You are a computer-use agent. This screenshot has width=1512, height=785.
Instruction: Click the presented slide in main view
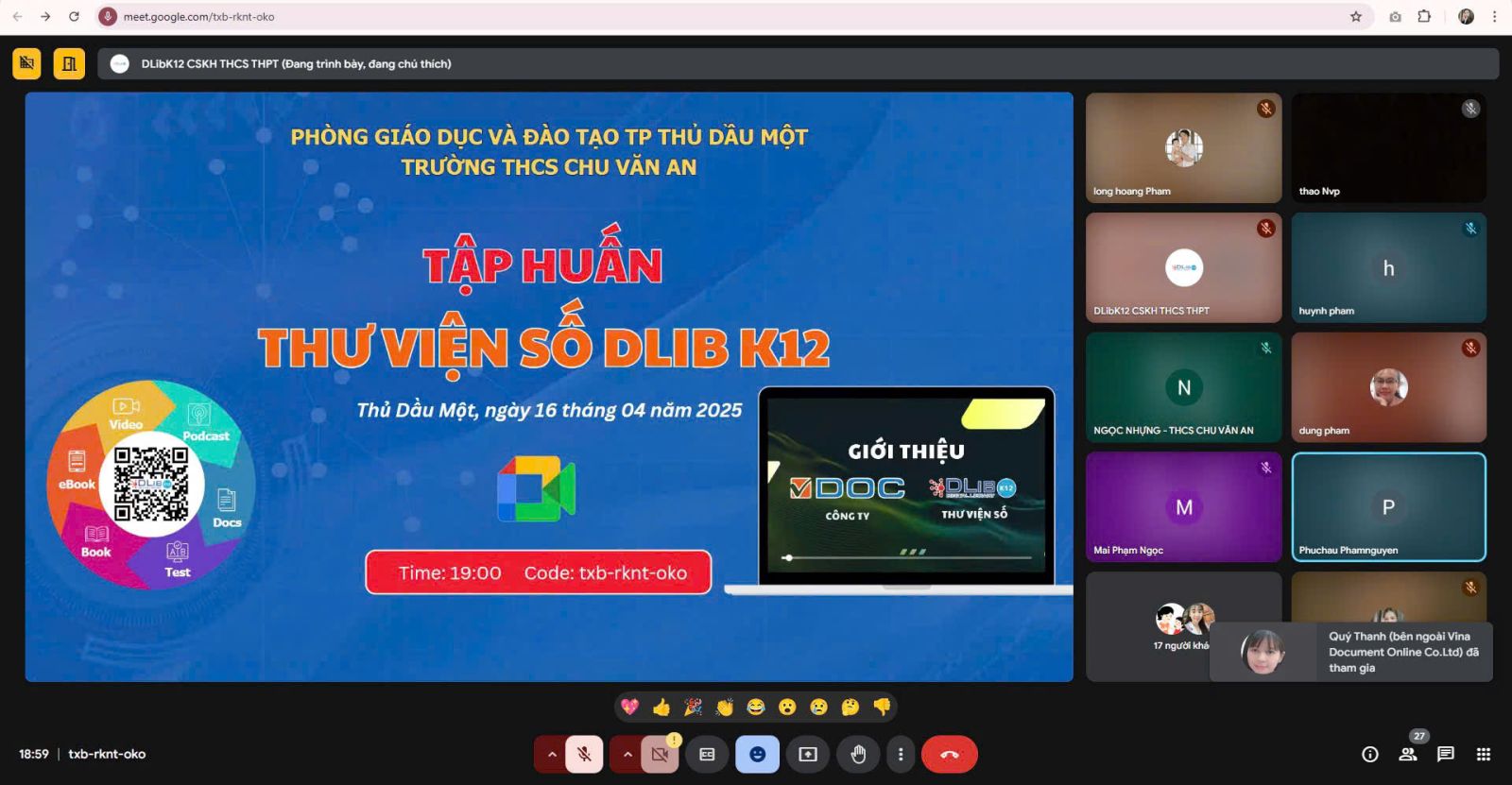549,386
